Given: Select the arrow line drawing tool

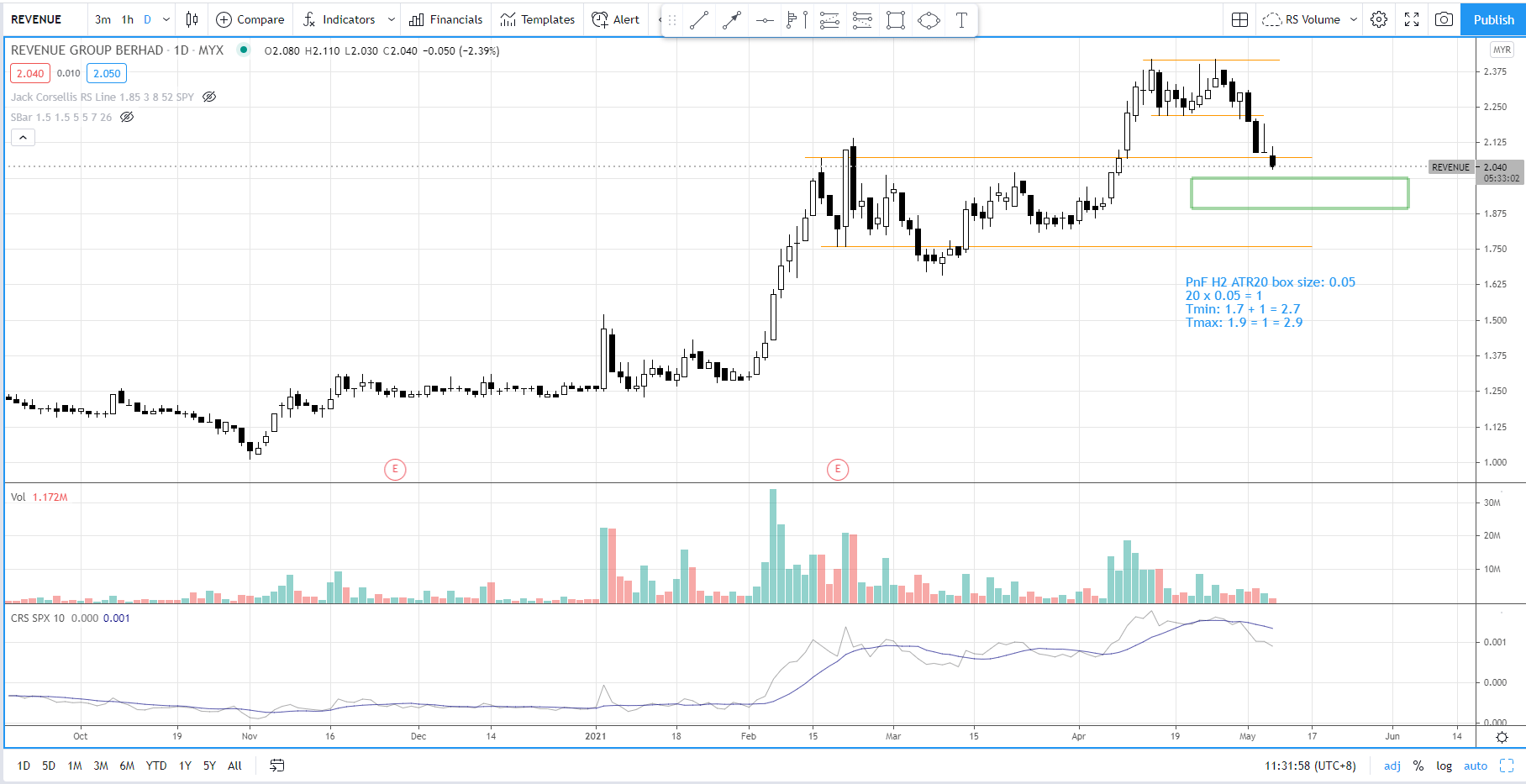Looking at the screenshot, I should click(x=732, y=20).
